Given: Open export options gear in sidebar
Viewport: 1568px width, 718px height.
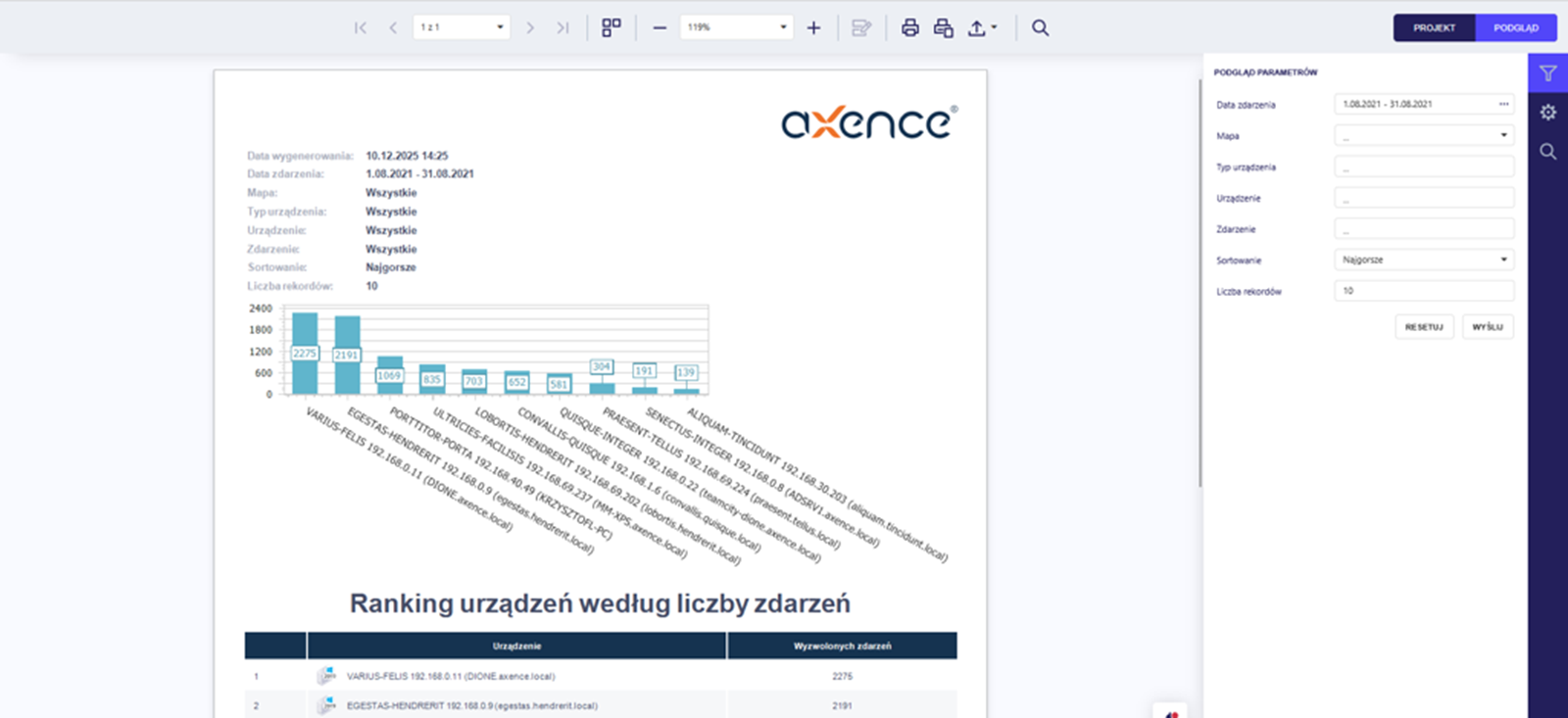Looking at the screenshot, I should [x=1547, y=113].
